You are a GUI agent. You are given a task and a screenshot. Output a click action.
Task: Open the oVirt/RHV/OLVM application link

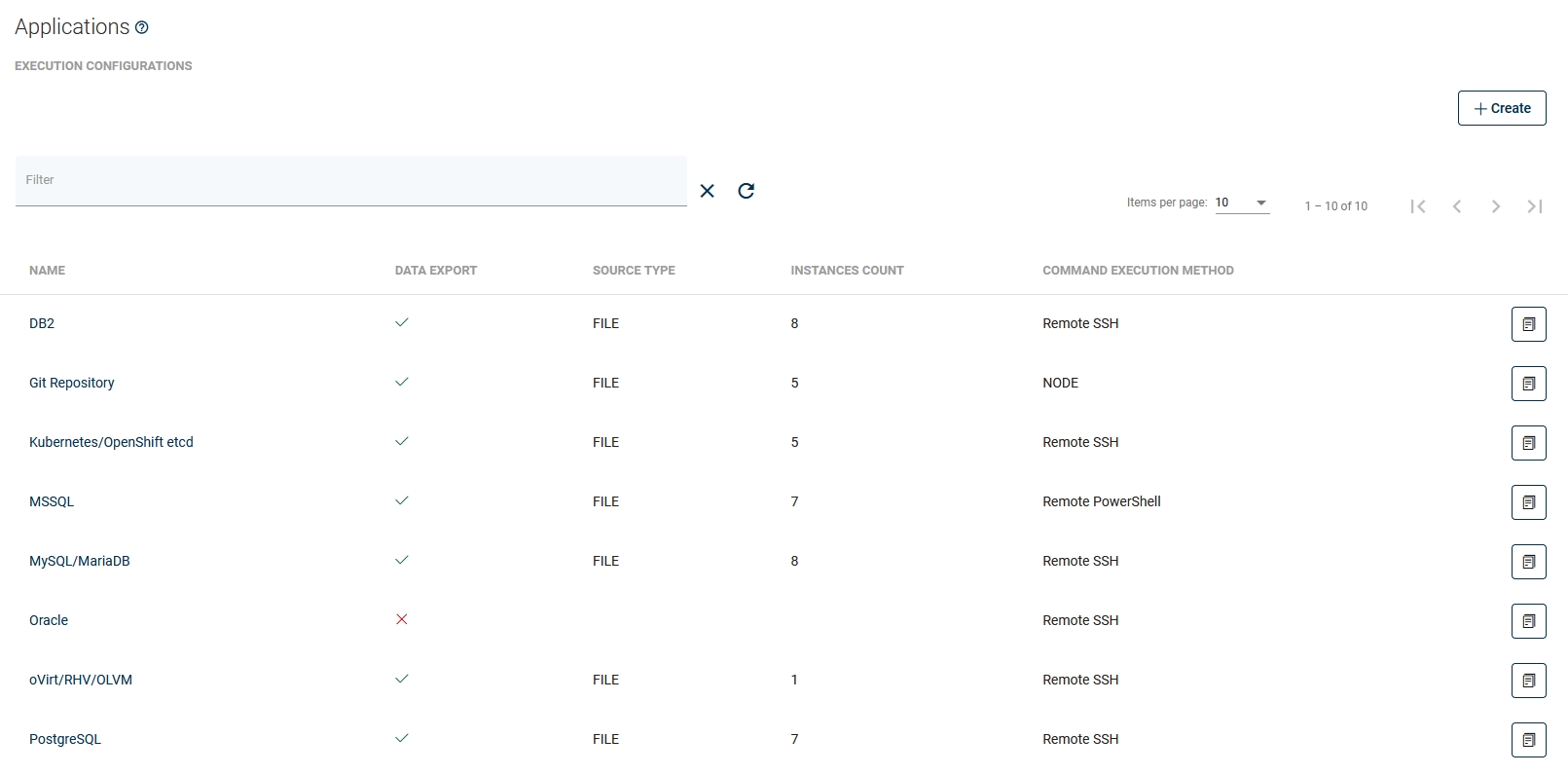[81, 680]
